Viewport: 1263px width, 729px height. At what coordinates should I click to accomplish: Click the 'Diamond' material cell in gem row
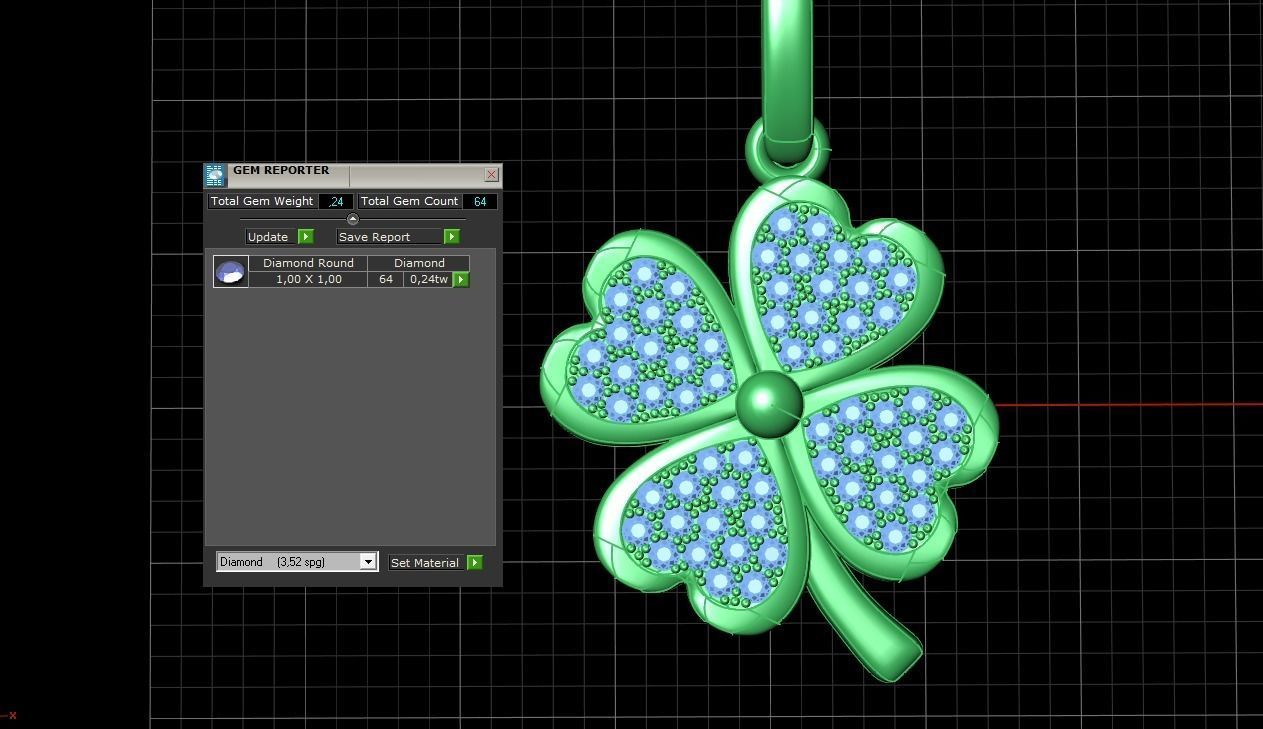[x=419, y=263]
